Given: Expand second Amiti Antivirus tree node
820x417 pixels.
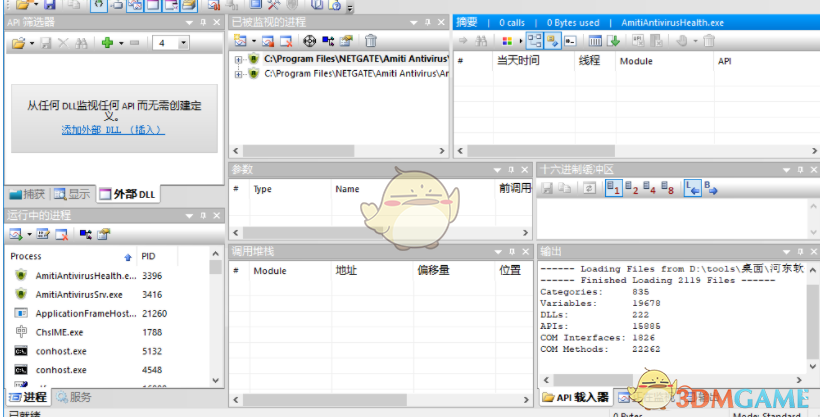Looking at the screenshot, I should pos(238,74).
